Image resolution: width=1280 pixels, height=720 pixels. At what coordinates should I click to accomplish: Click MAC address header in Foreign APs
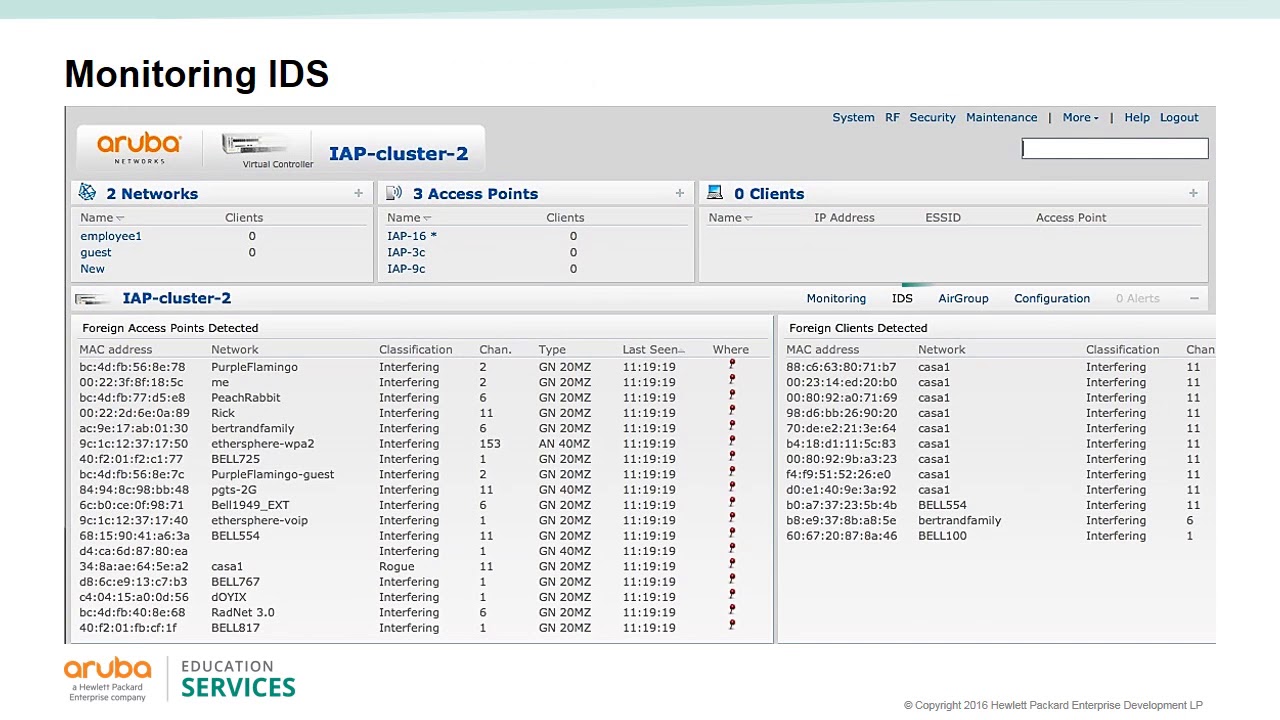116,349
